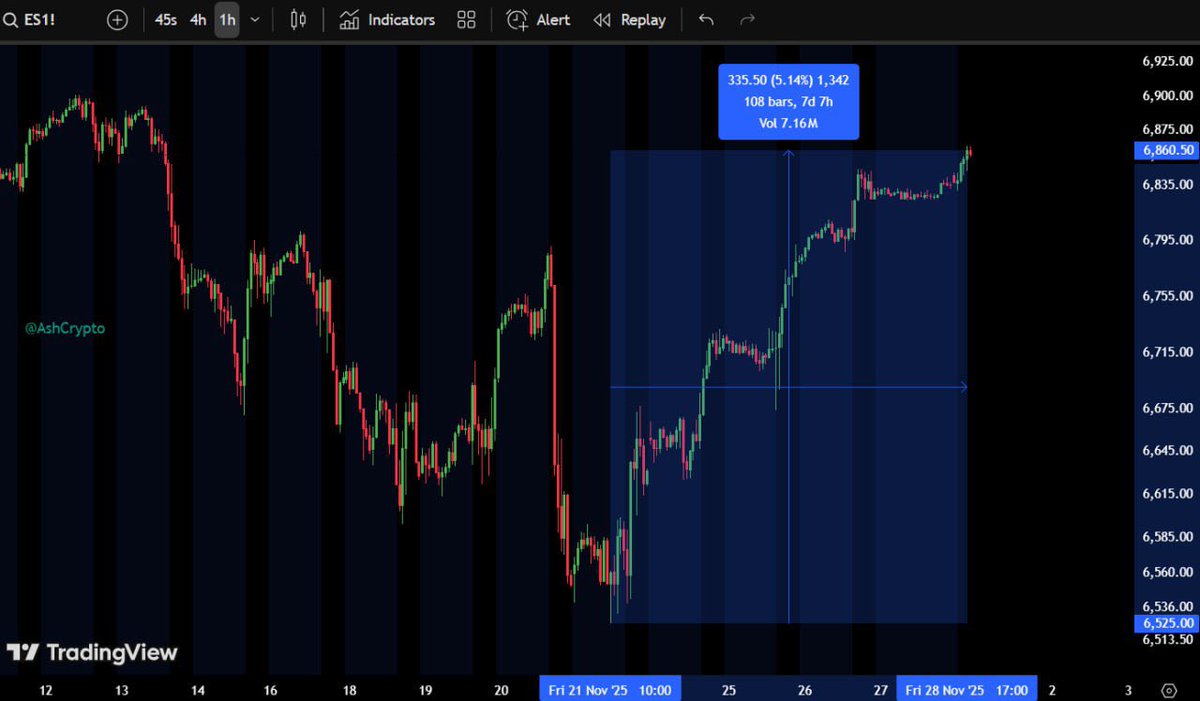This screenshot has height=701, width=1200.
Task: Create an Alert
Action: click(x=538, y=20)
